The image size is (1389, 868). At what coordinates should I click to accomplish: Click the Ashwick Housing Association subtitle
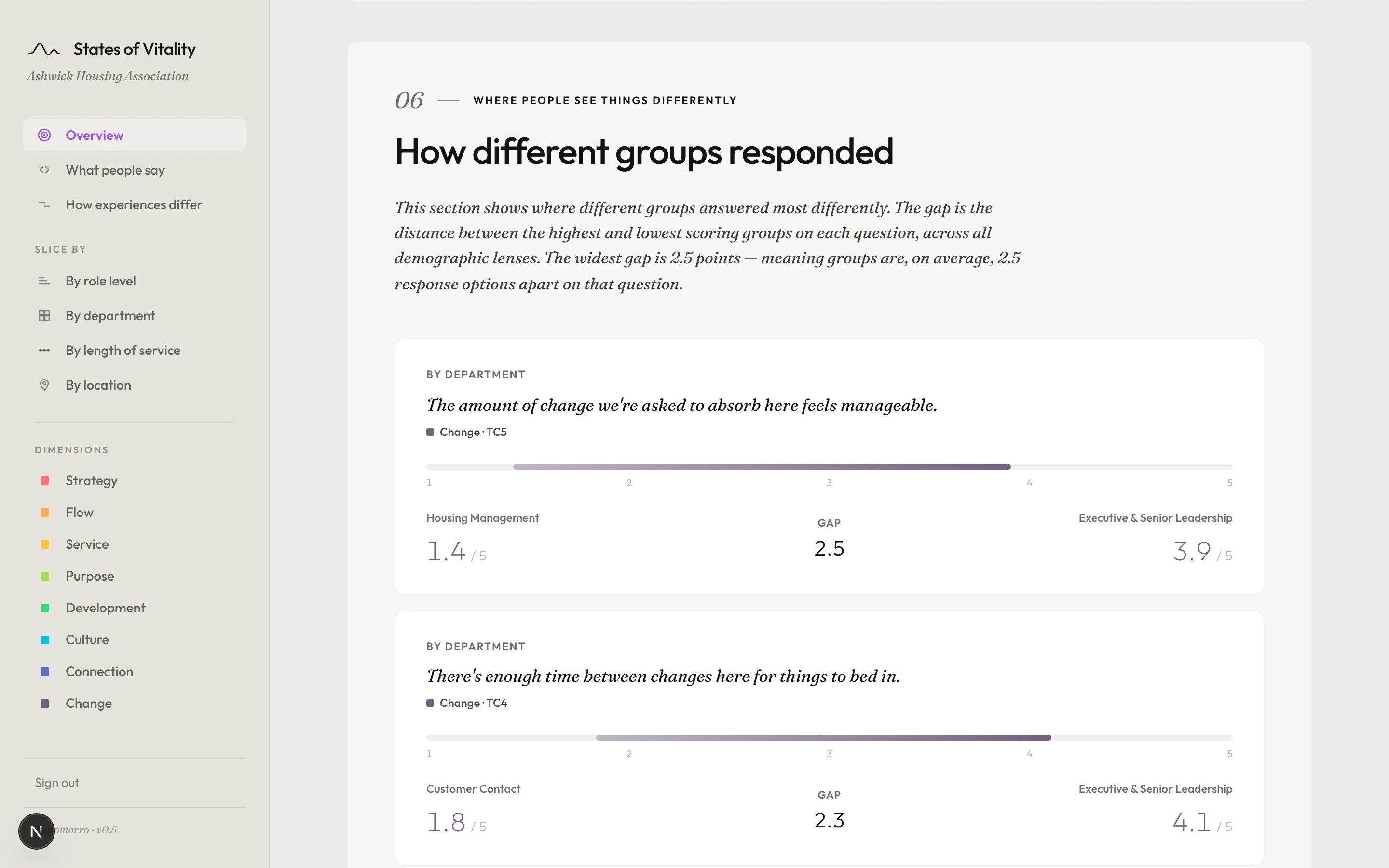point(108,76)
